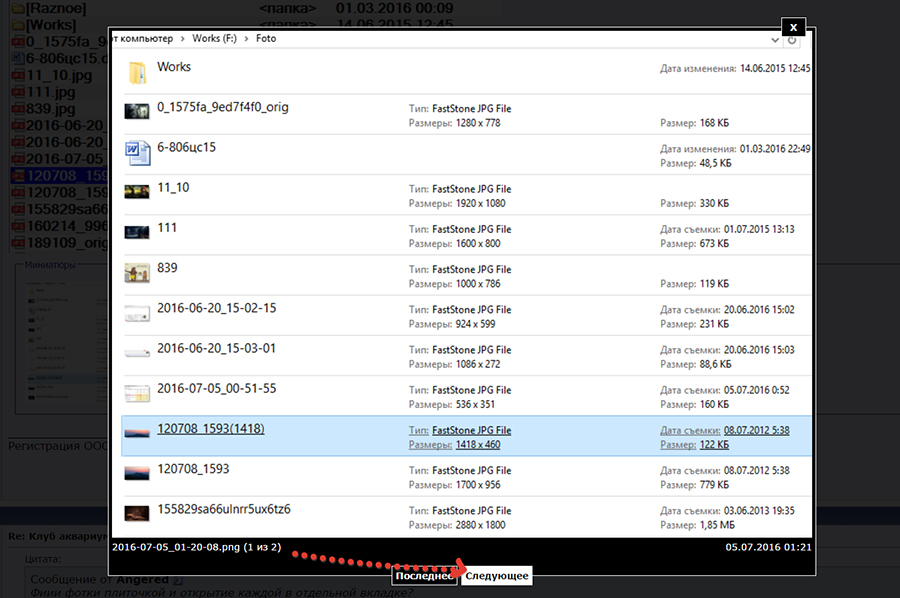This screenshot has height=598, width=900.
Task: Click the Следующее button
Action: pyautogui.click(x=497, y=576)
